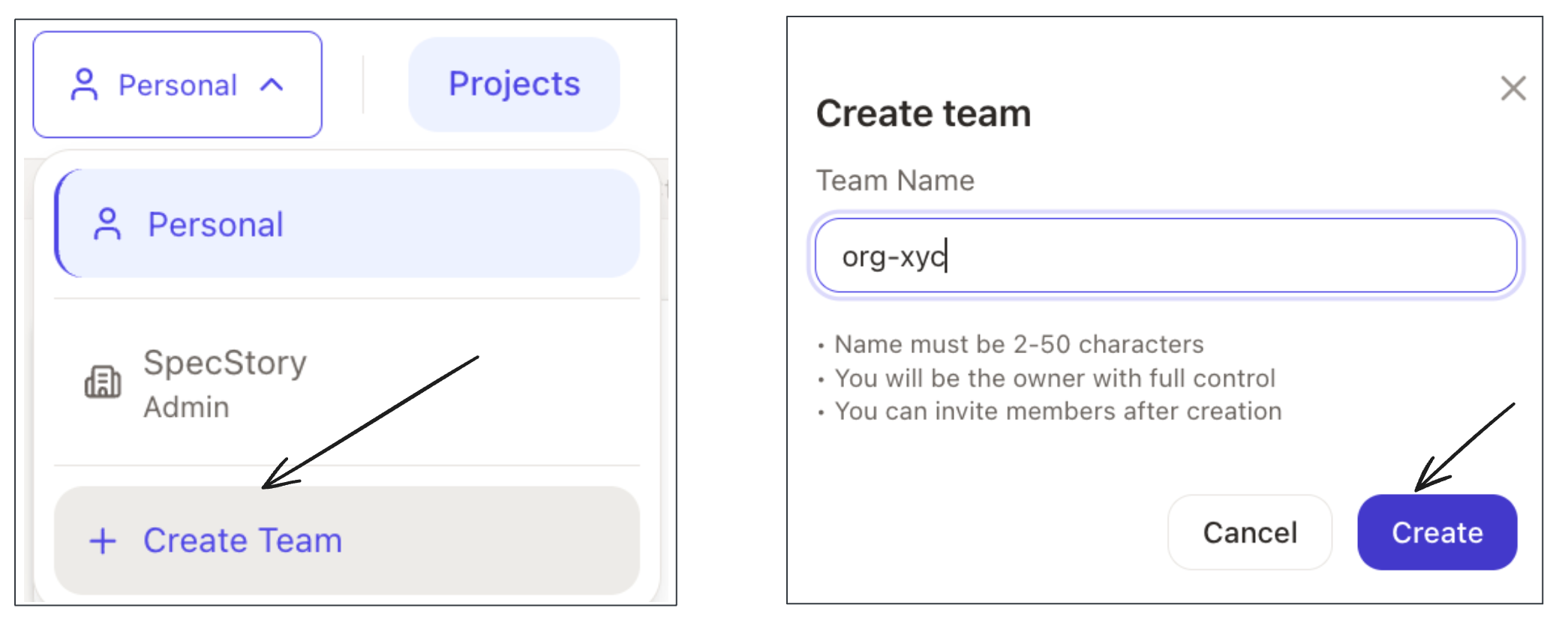Click the Create team dialog heading

point(924,114)
